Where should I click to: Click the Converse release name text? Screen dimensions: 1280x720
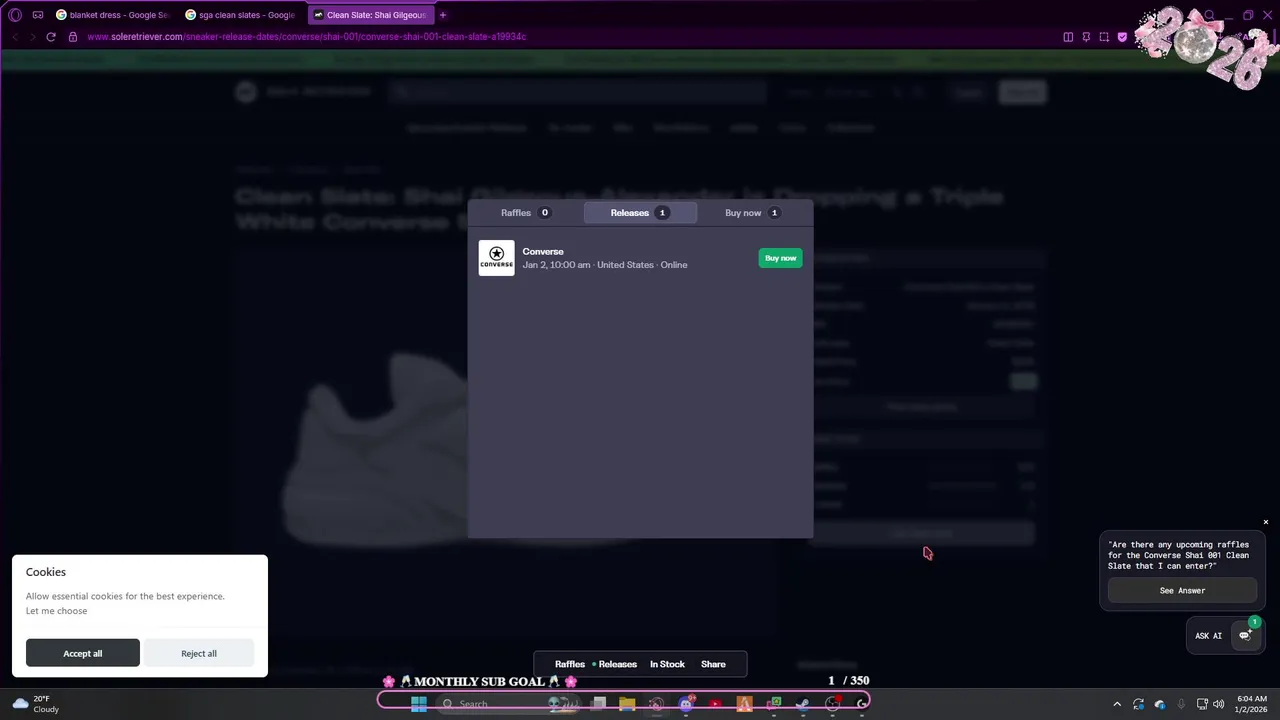(543, 252)
